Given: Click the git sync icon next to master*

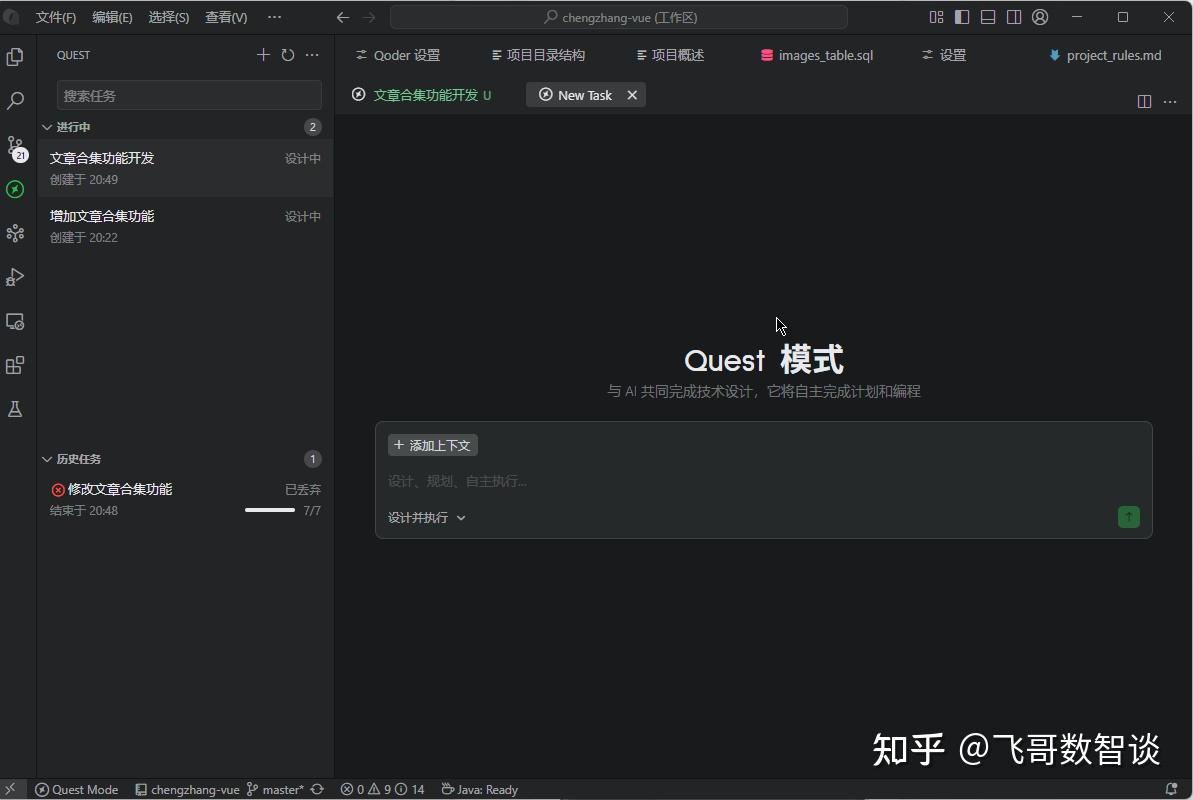Looking at the screenshot, I should point(316,789).
